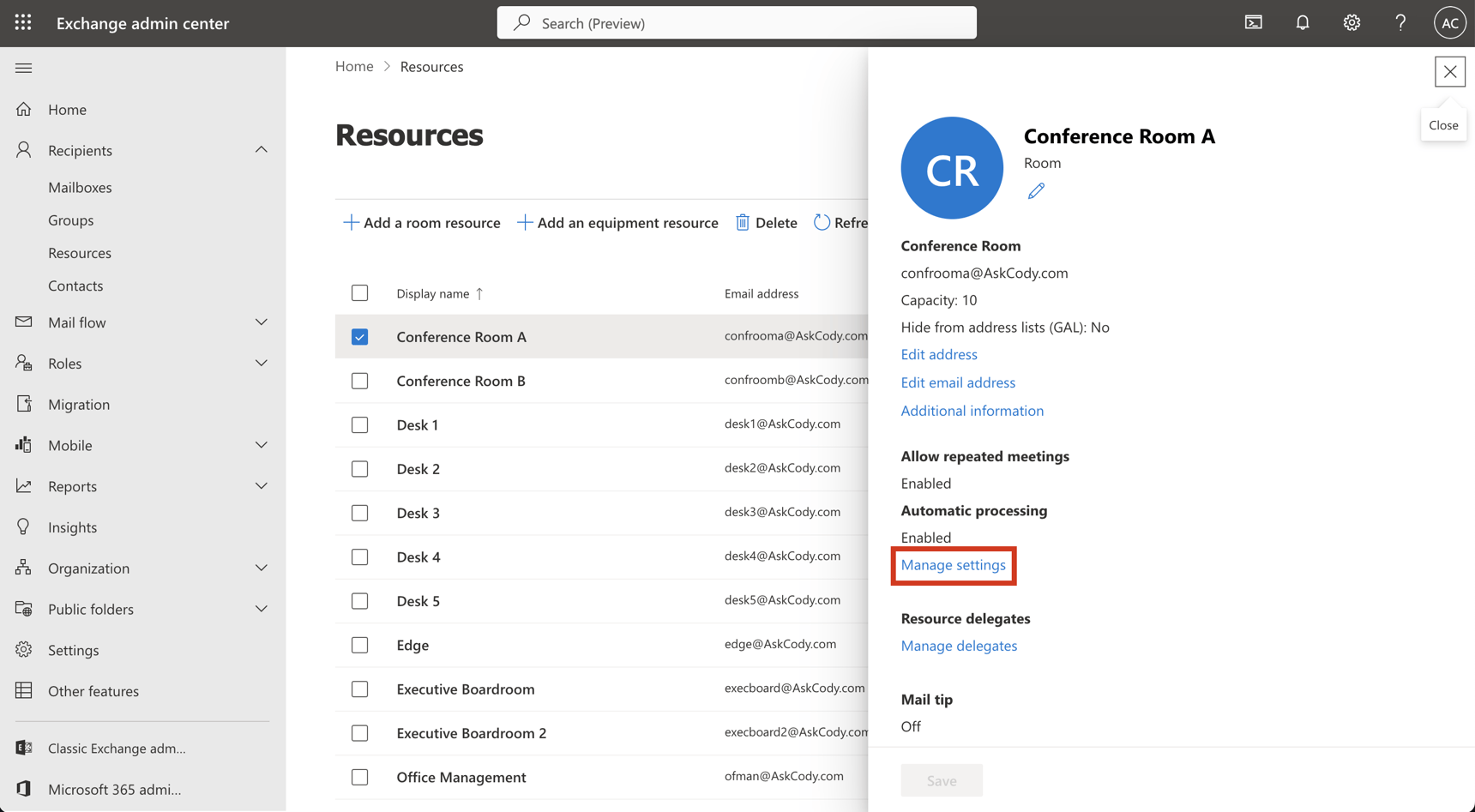Click the Manage settings link
This screenshot has width=1475, height=812.
pyautogui.click(x=953, y=565)
